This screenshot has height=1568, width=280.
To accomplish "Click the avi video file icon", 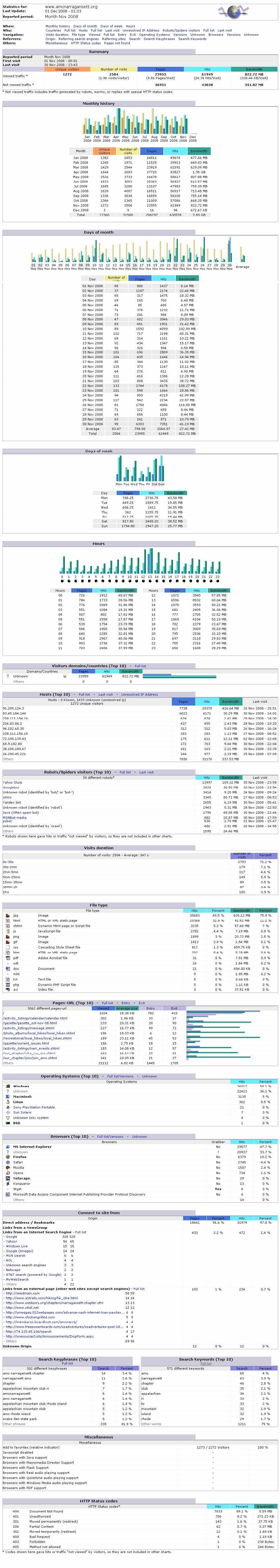I will point(7,990).
